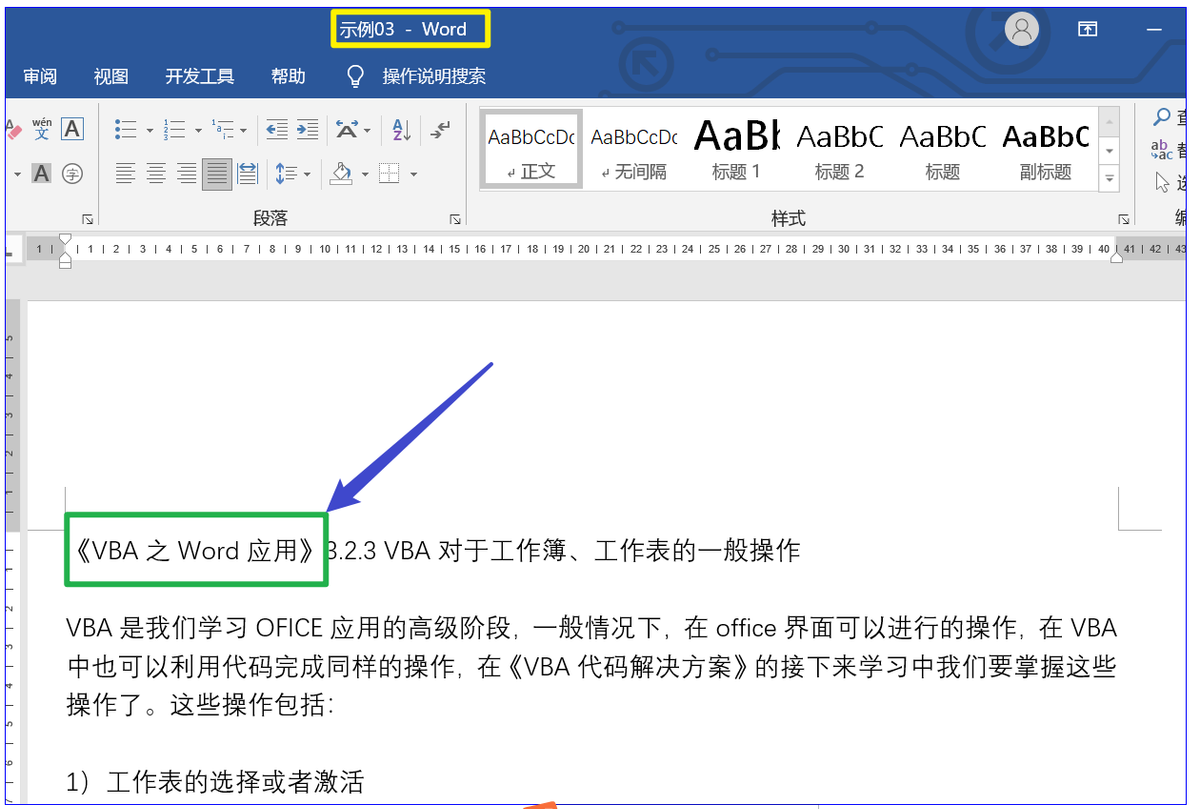Click the Enclose Characters (circled 字) icon

tap(72, 174)
